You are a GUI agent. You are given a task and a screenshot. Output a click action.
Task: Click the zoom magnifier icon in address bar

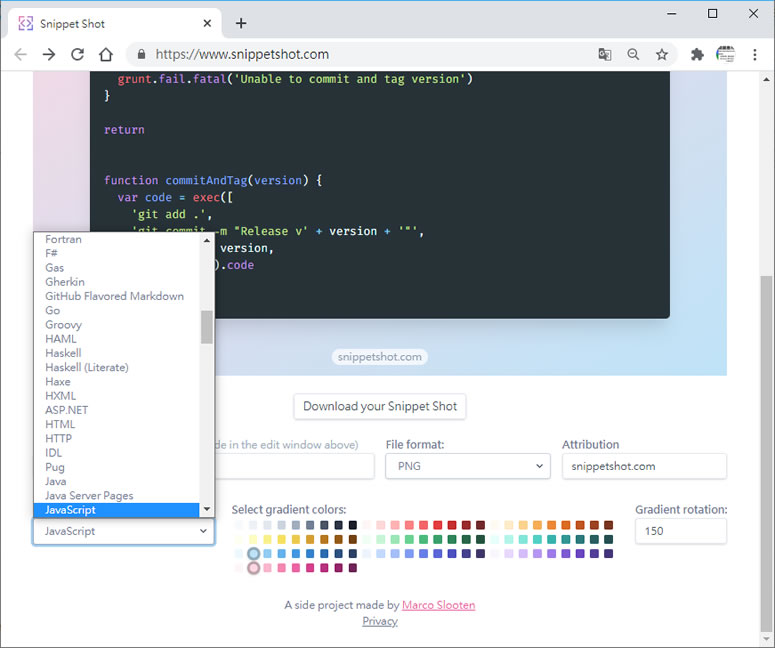[x=633, y=54]
